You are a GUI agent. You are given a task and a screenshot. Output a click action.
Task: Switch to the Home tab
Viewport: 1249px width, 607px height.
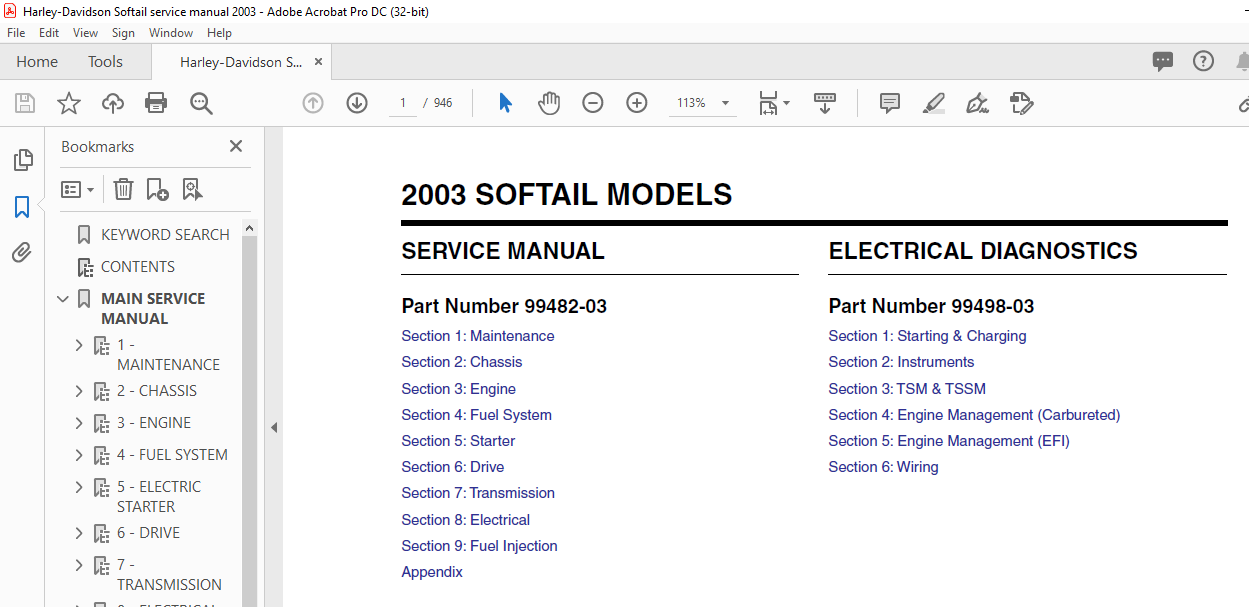point(37,62)
